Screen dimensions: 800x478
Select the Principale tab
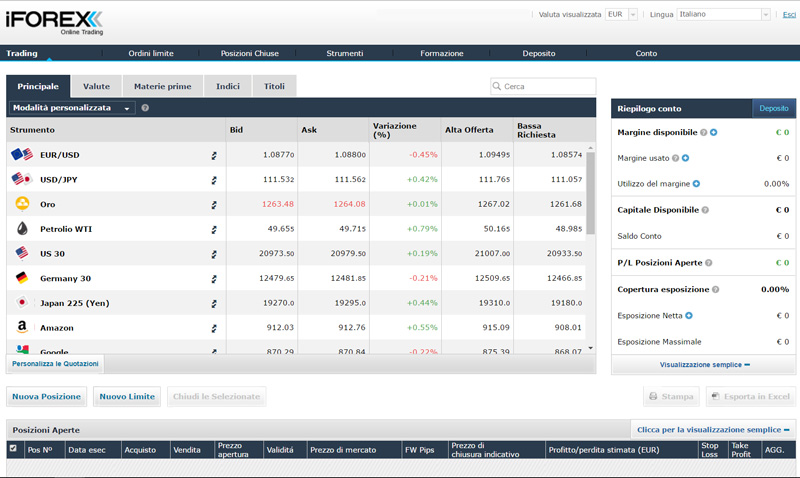38,86
